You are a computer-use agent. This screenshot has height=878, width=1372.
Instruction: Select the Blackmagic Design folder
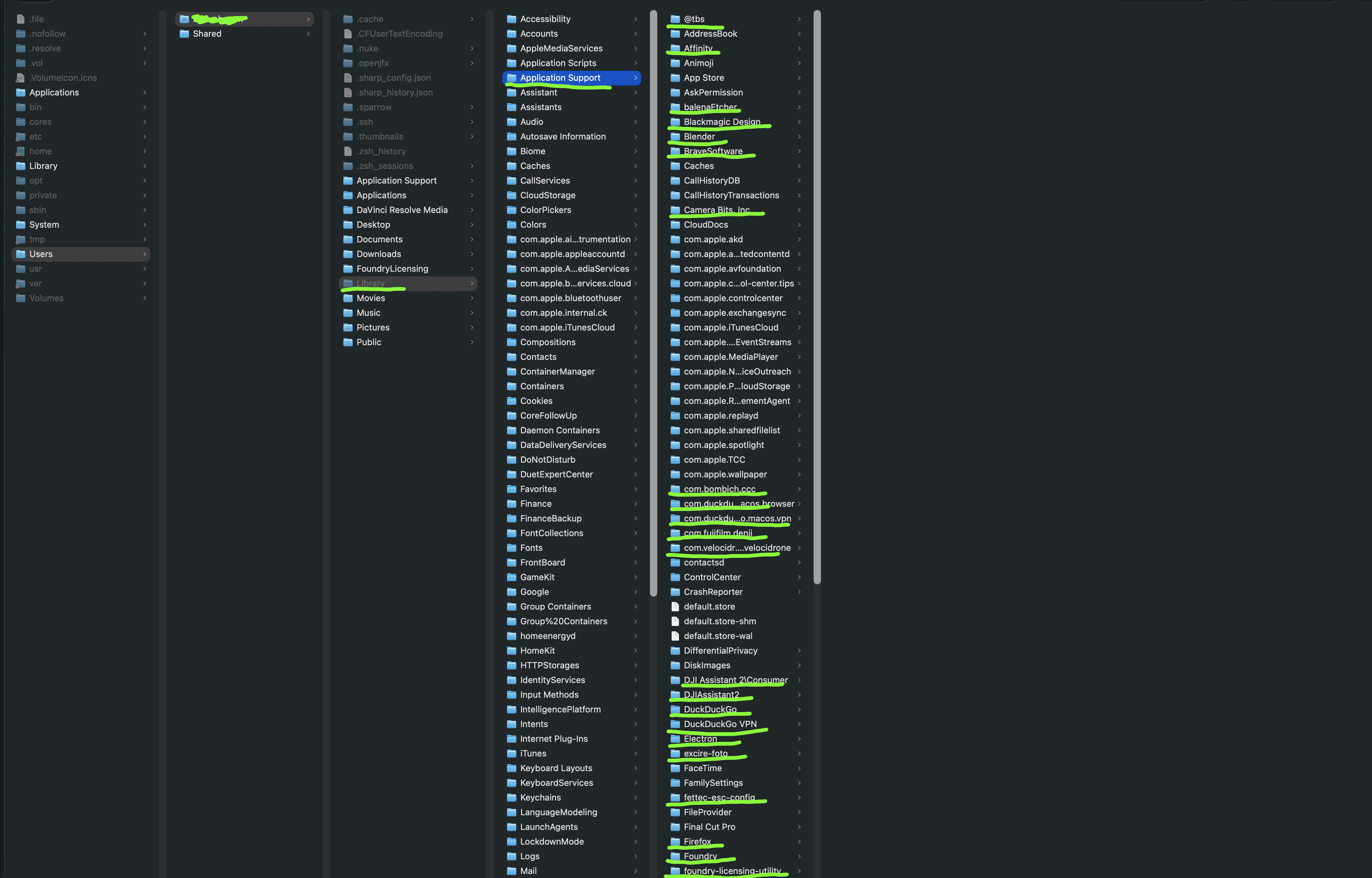tap(721, 122)
